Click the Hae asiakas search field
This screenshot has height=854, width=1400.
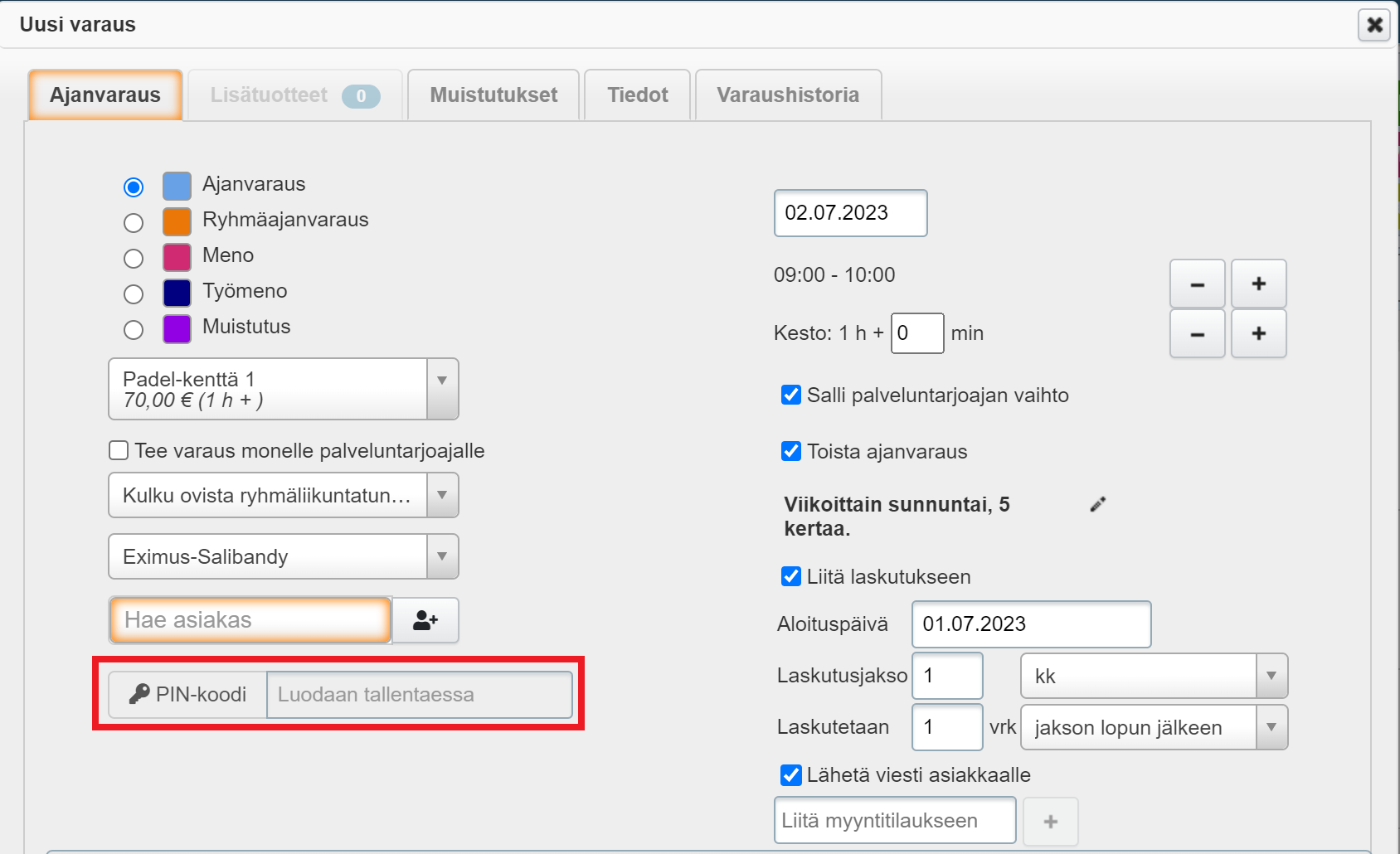tap(250, 620)
